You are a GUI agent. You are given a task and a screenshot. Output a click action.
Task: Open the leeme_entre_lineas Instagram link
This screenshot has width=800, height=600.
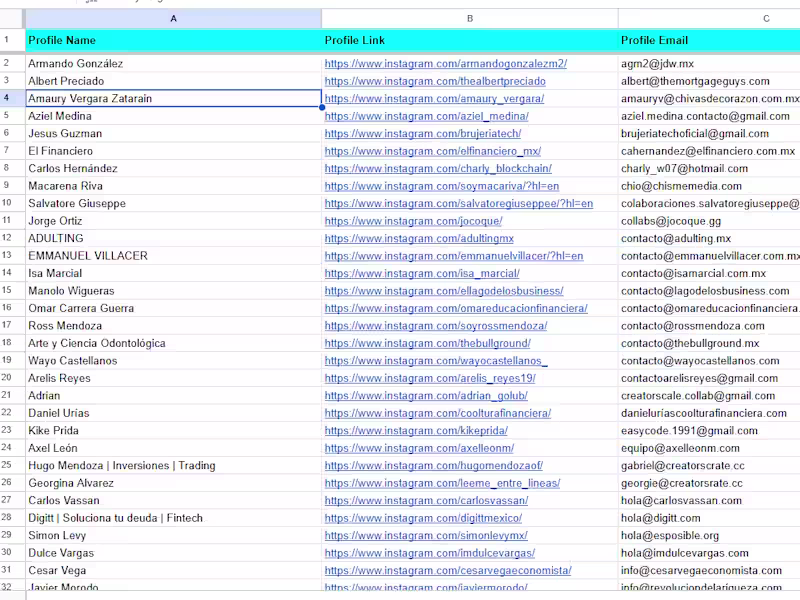pyautogui.click(x=442, y=483)
